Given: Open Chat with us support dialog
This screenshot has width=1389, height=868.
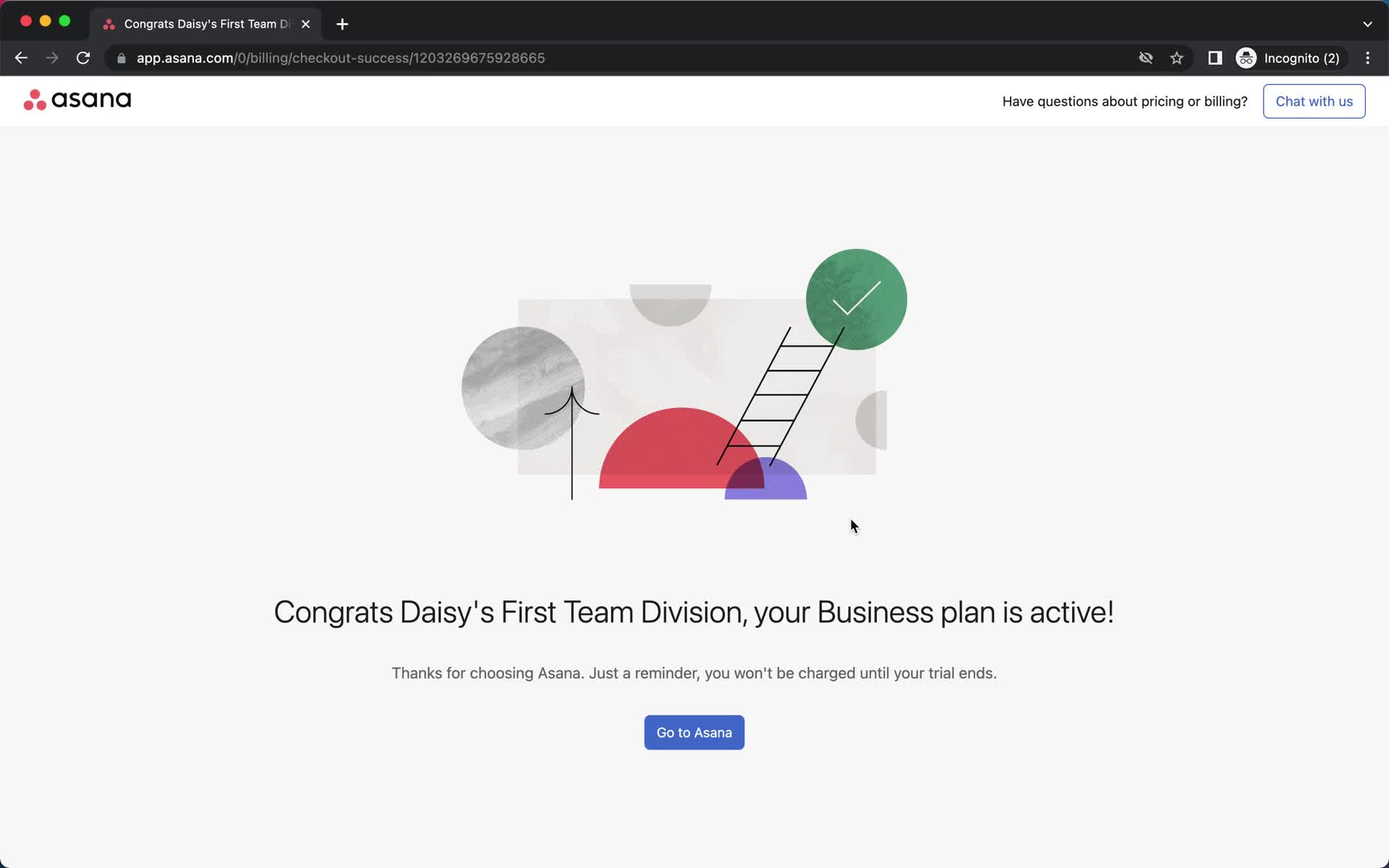Looking at the screenshot, I should [1314, 101].
